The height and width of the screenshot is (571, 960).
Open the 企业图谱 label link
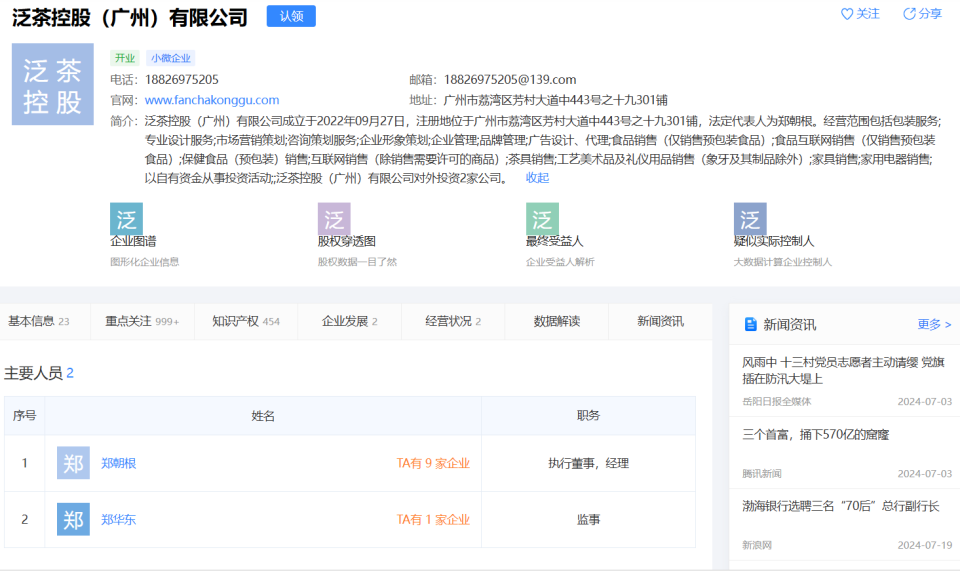(x=133, y=241)
